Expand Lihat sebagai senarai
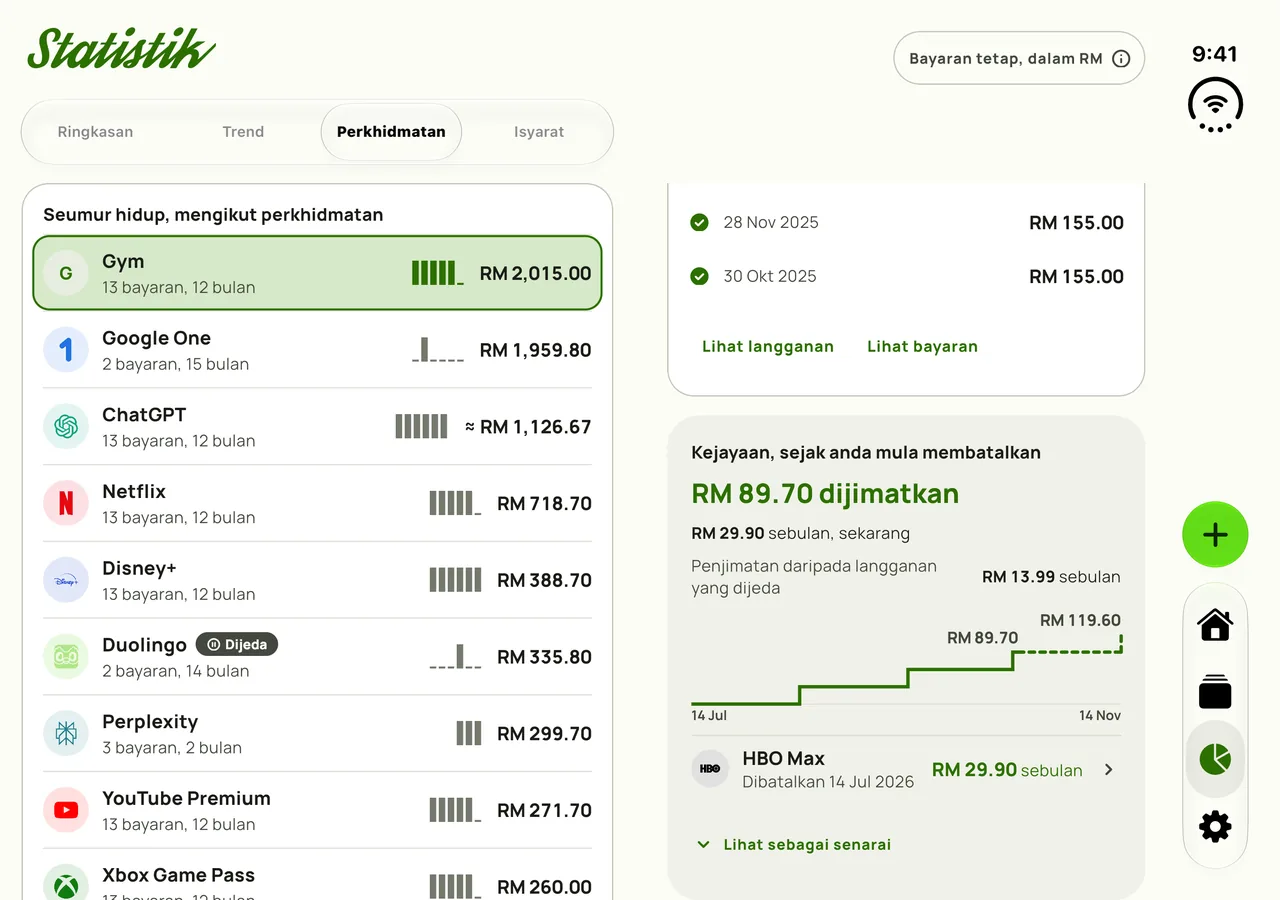 pyautogui.click(x=793, y=845)
